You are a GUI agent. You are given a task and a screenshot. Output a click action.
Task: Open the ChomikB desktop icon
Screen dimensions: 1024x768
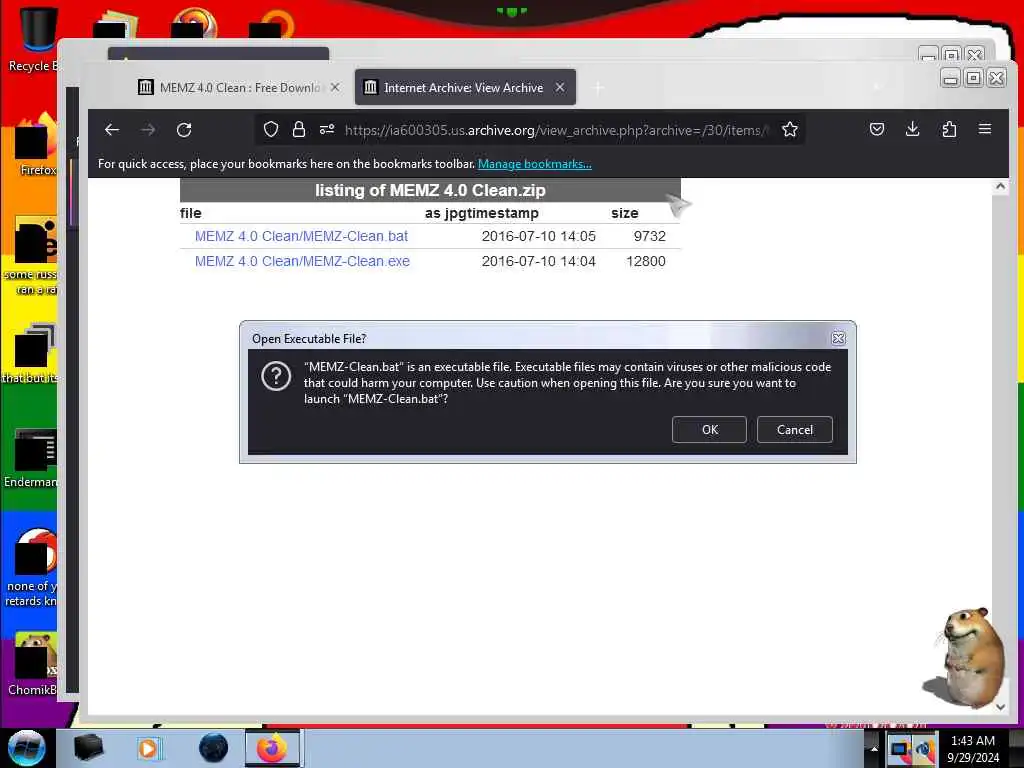pyautogui.click(x=33, y=664)
